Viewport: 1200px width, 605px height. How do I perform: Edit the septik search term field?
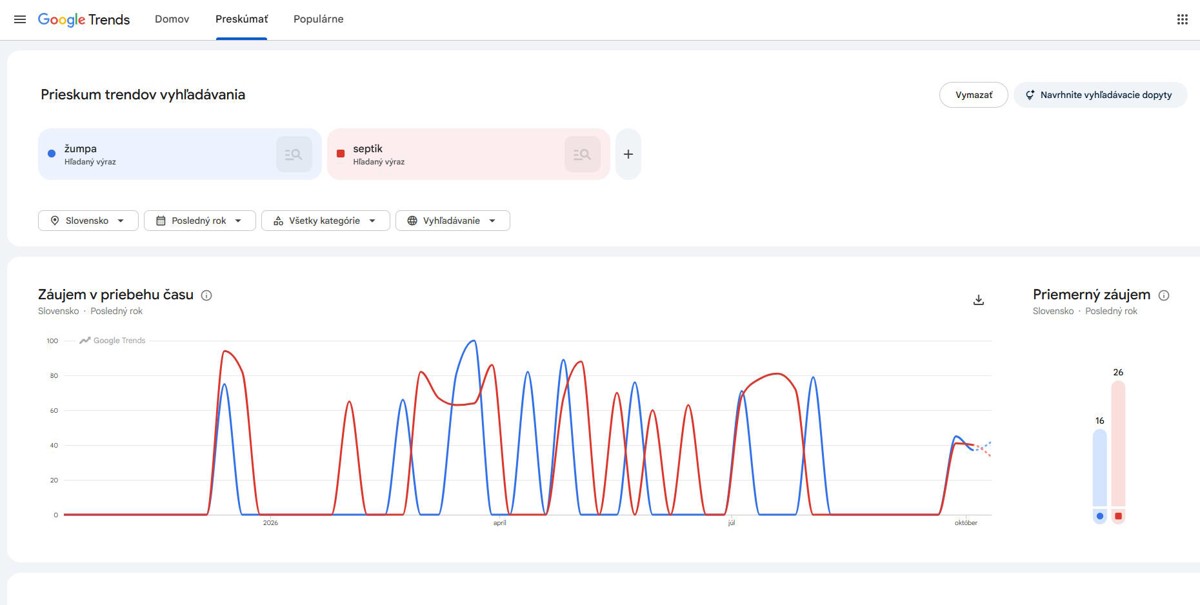click(x=468, y=154)
